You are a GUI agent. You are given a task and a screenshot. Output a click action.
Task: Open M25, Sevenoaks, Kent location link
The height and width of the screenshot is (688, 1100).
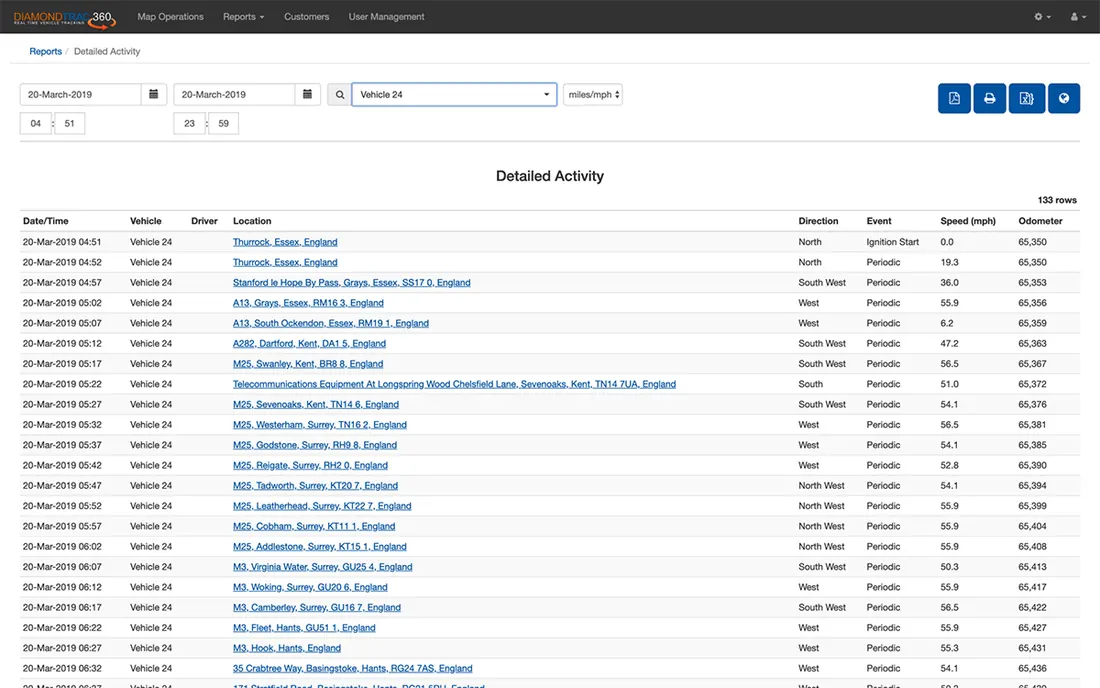316,405
